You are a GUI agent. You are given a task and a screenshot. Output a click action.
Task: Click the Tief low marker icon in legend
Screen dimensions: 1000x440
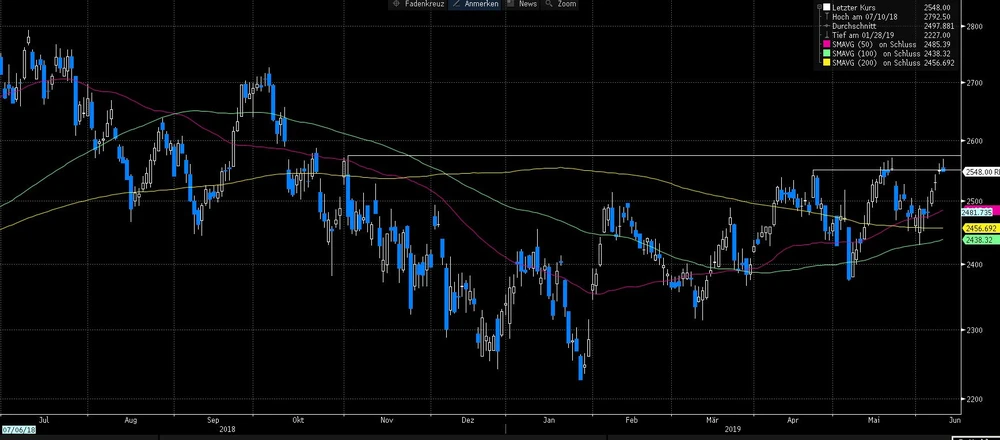826,35
